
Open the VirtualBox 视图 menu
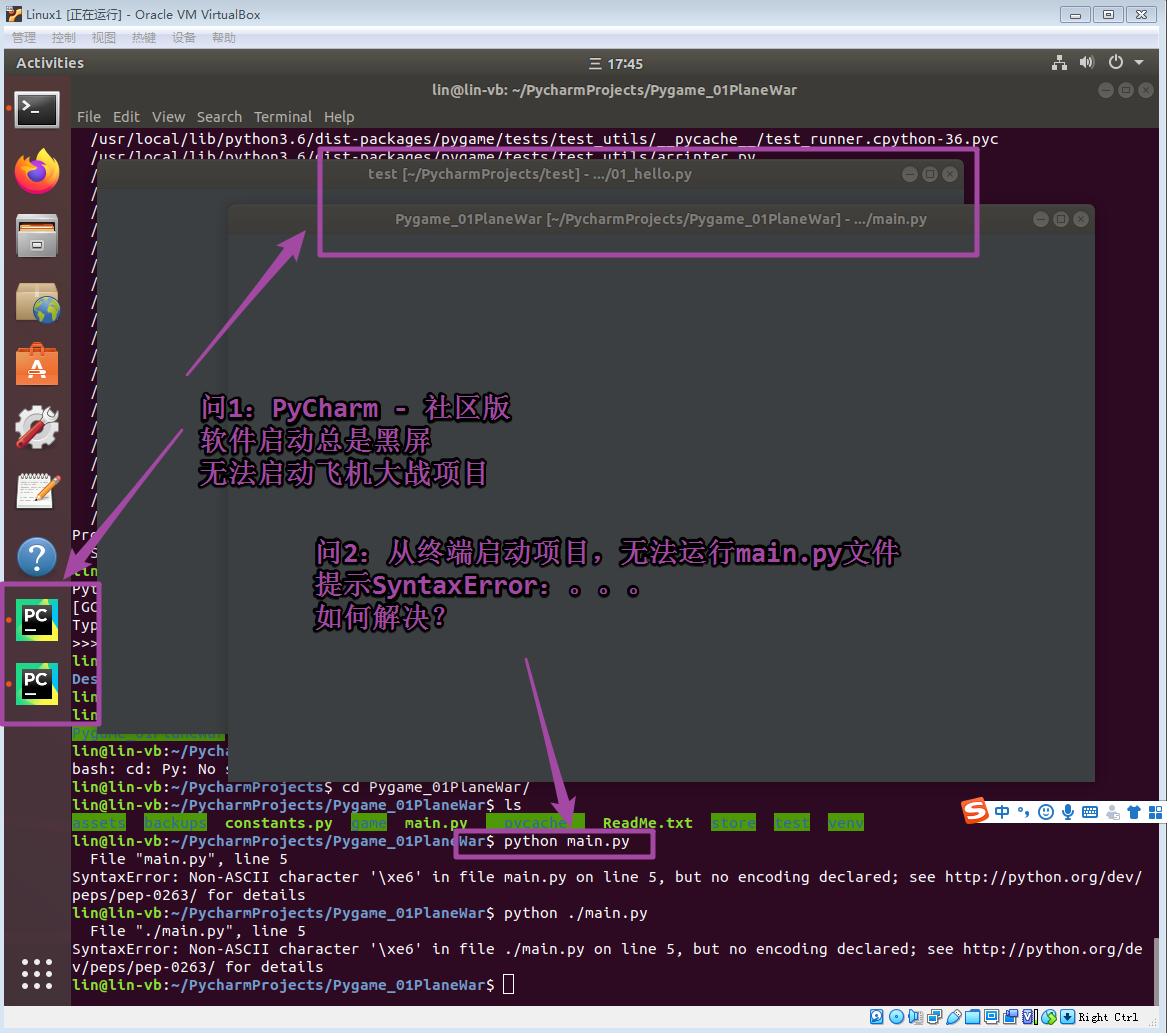103,37
